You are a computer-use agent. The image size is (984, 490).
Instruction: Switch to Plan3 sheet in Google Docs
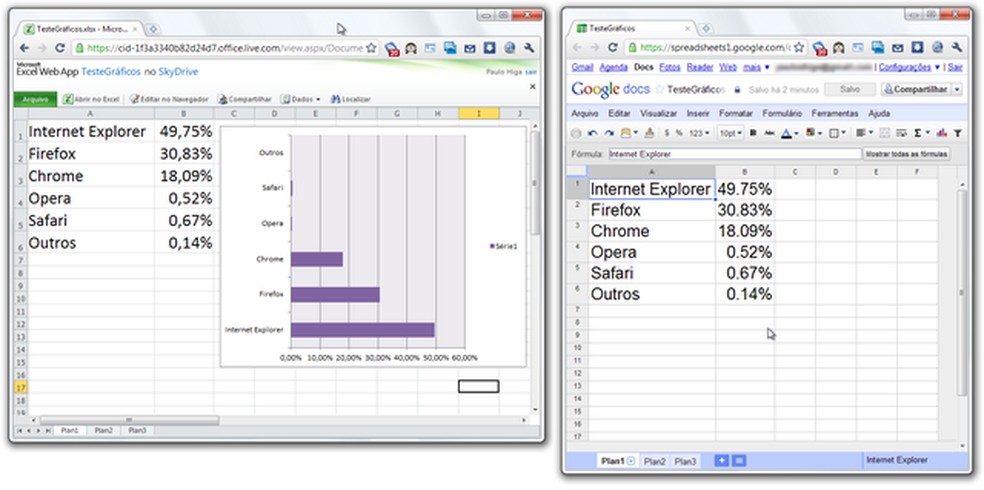(685, 461)
